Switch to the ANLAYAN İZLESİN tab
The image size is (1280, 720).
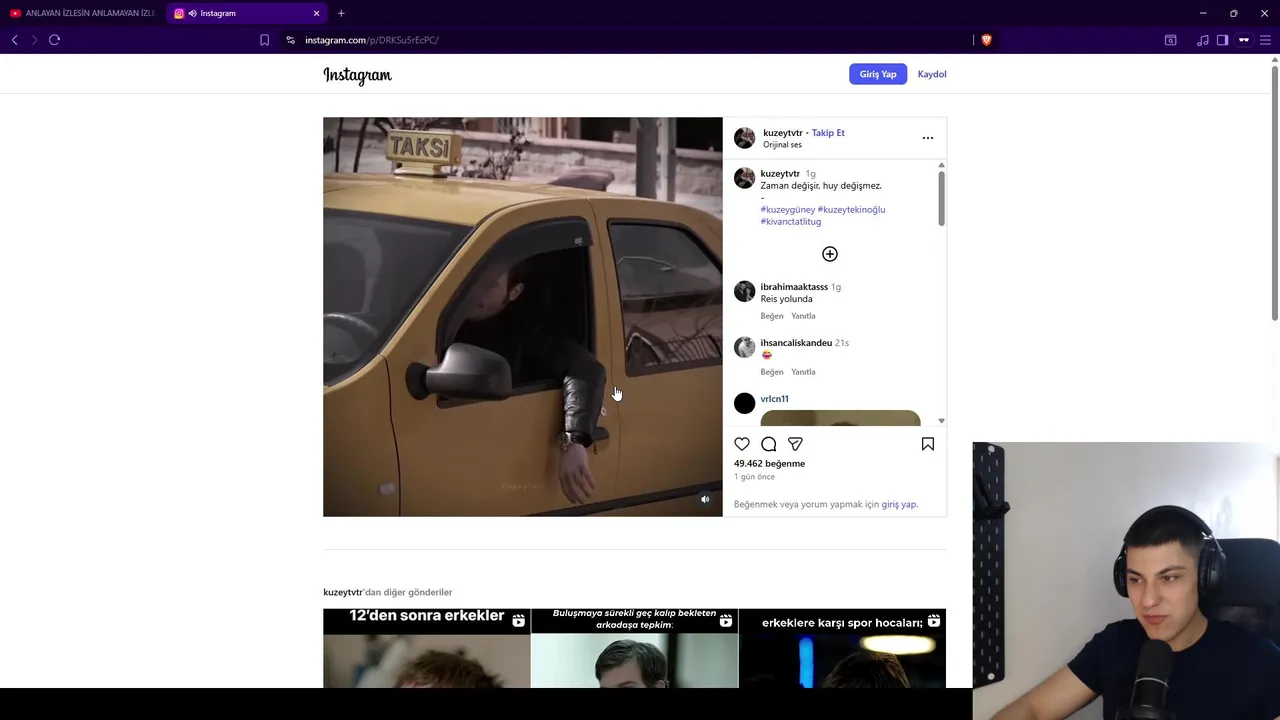pos(82,13)
